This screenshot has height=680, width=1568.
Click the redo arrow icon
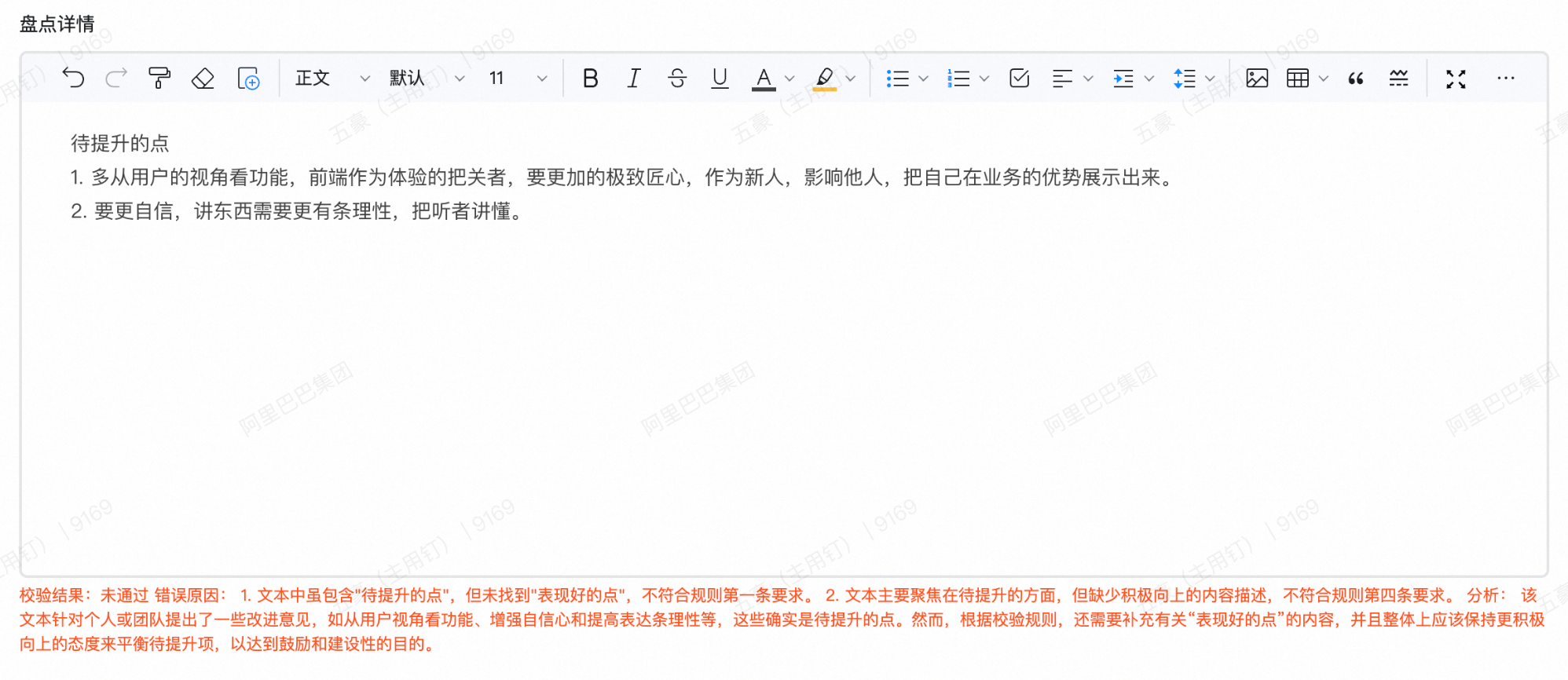pyautogui.click(x=116, y=79)
